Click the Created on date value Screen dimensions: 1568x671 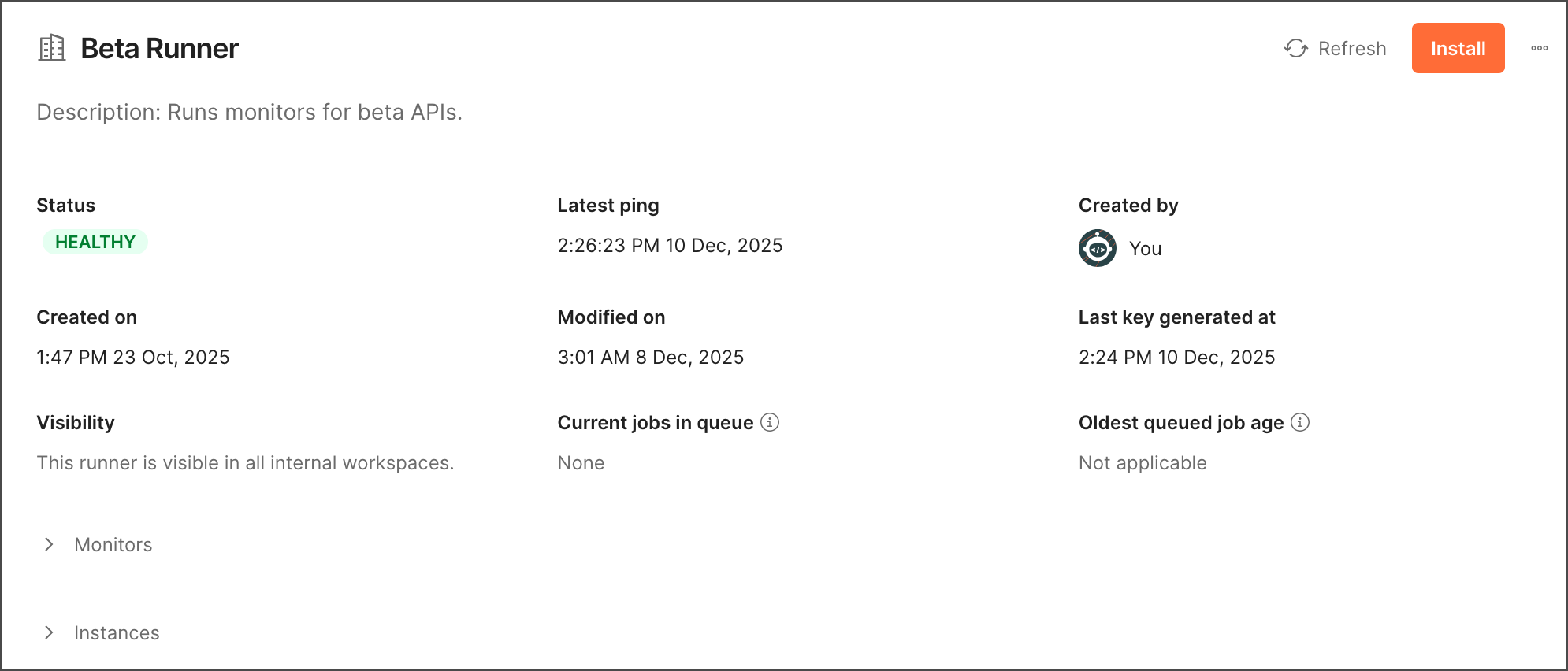[132, 357]
